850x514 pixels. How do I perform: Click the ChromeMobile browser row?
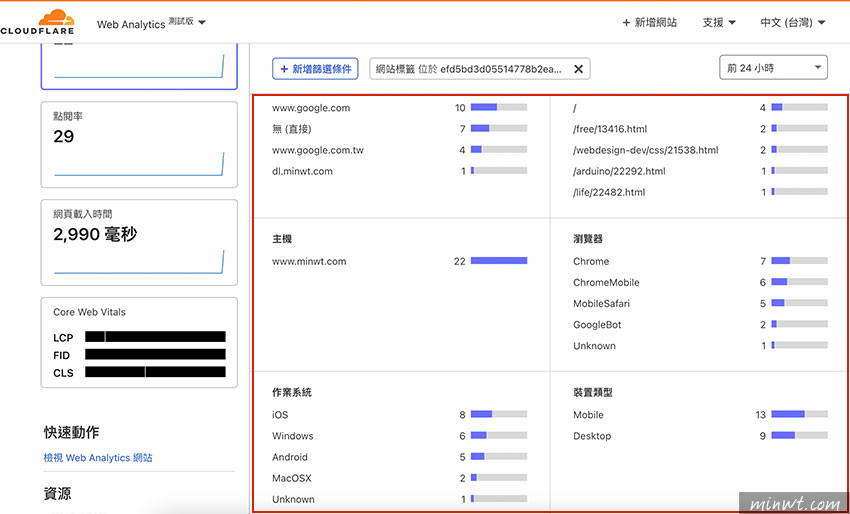point(700,282)
